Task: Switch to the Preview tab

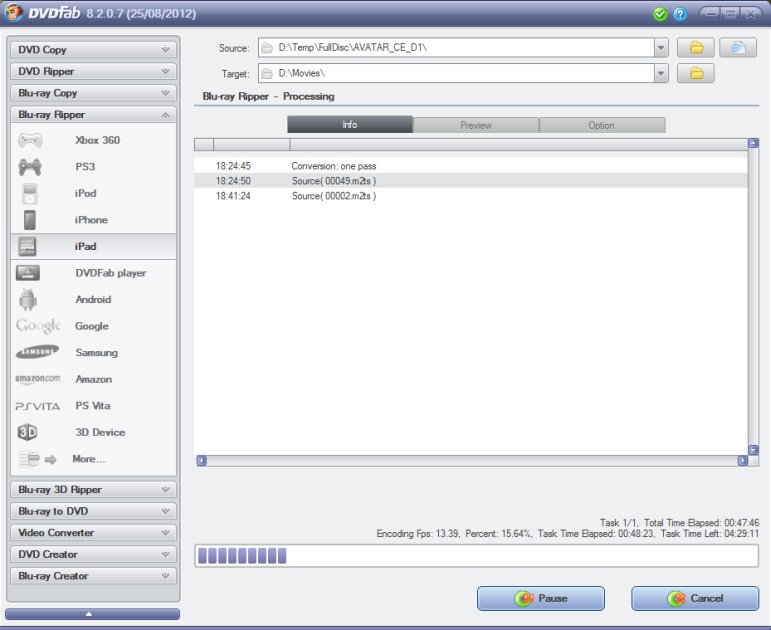Action: click(475, 125)
